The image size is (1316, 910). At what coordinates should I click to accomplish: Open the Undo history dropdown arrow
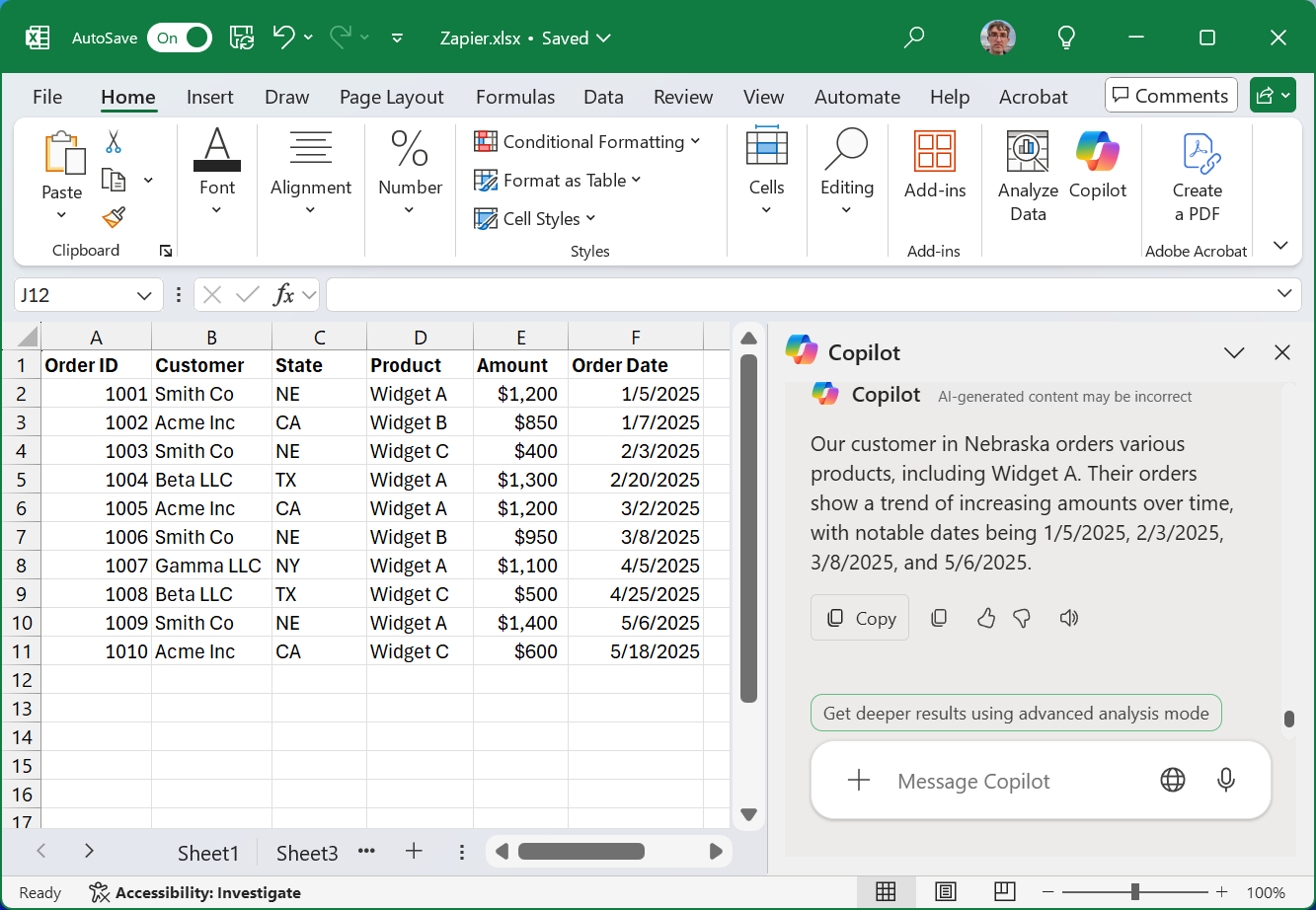pos(308,38)
